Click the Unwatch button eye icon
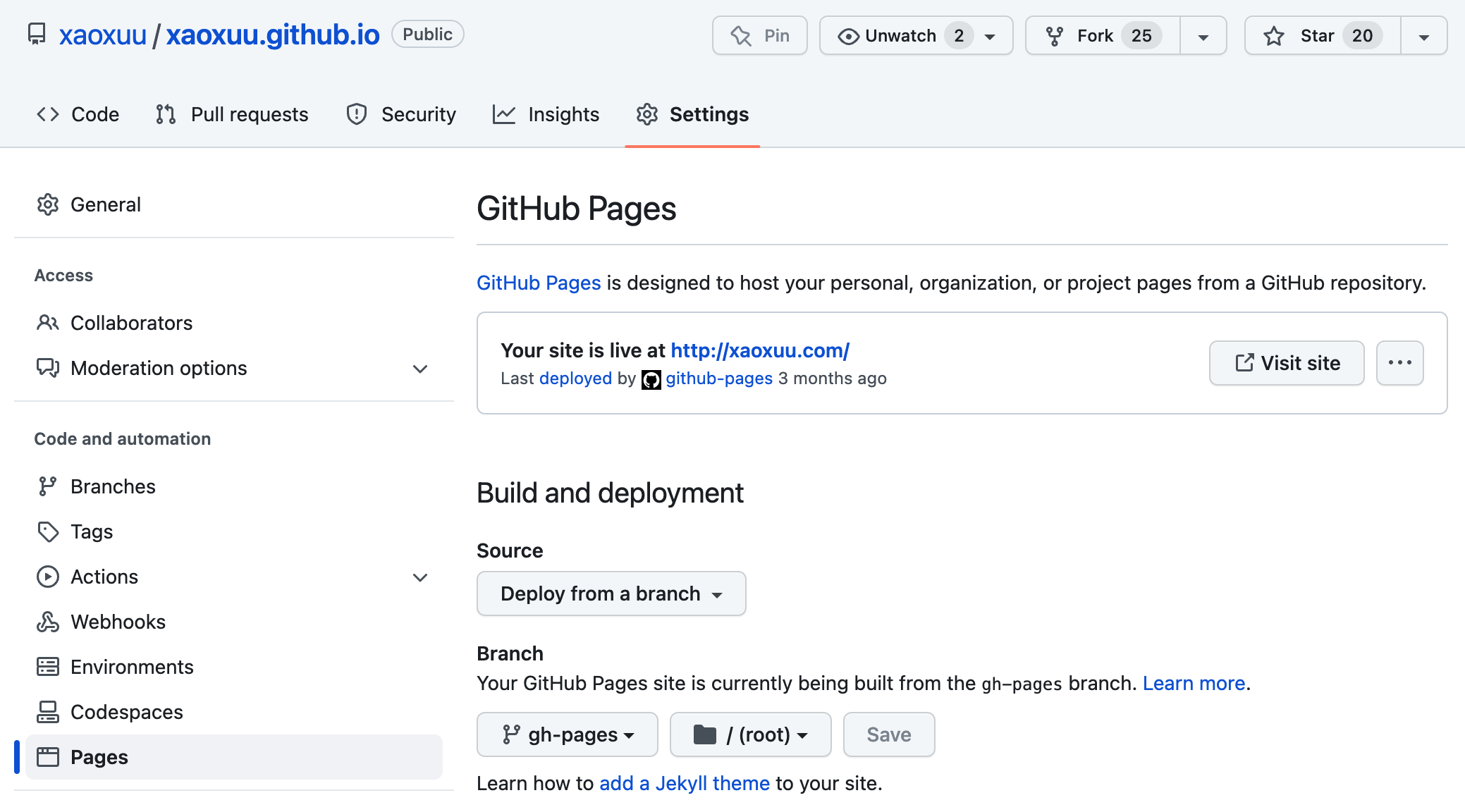Image resolution: width=1465 pixels, height=812 pixels. [848, 36]
